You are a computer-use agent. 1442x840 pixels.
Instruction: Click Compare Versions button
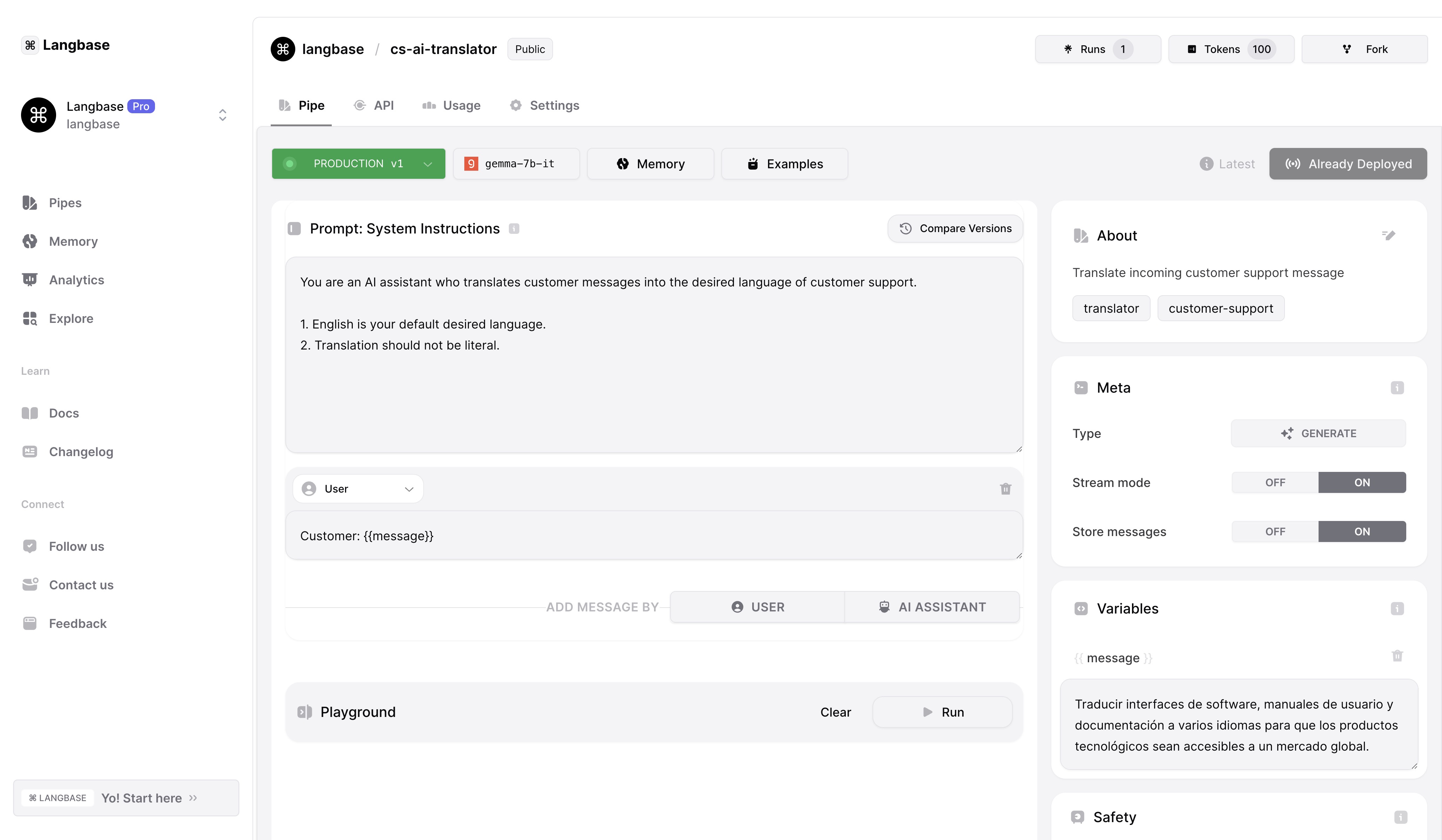[x=955, y=228]
